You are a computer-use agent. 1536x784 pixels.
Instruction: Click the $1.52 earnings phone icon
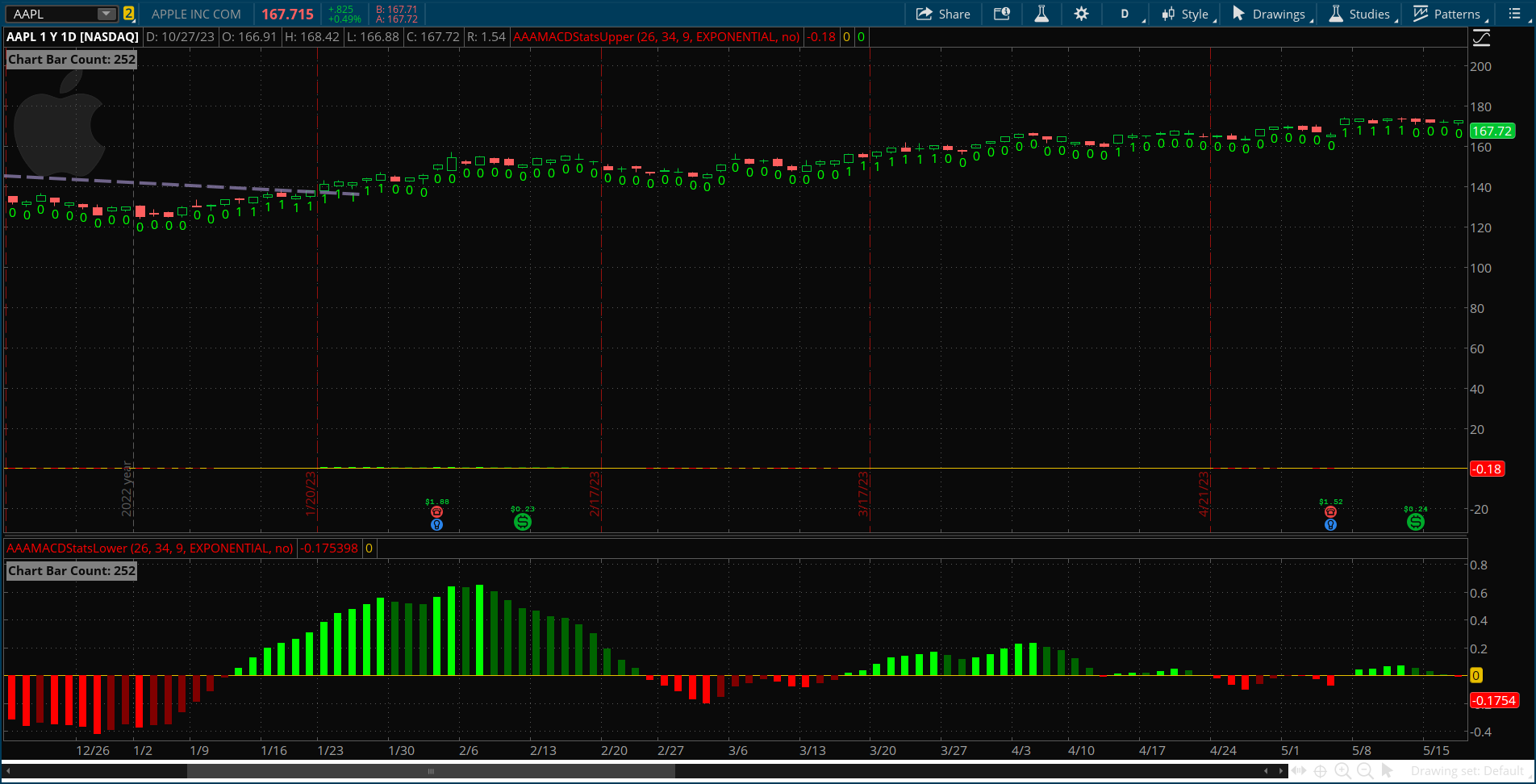click(1330, 512)
